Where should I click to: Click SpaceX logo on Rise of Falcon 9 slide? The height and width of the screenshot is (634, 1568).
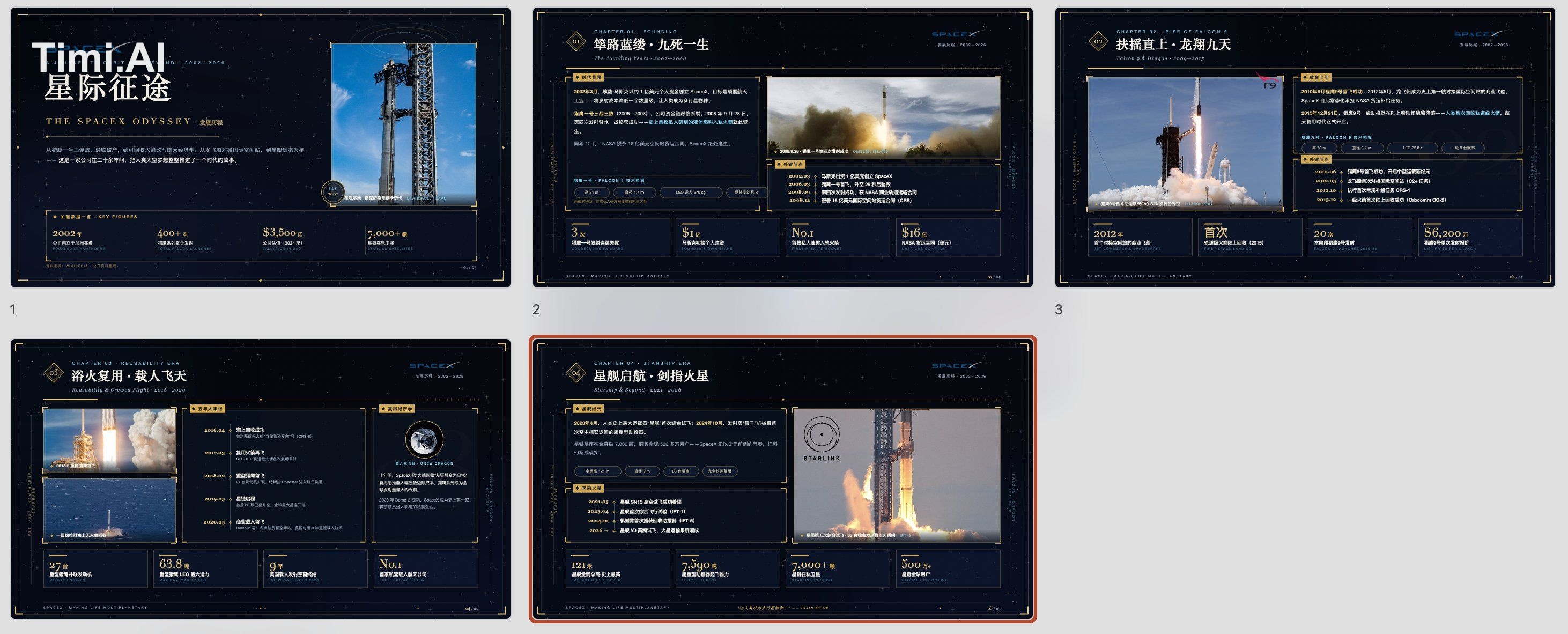pos(1478,34)
